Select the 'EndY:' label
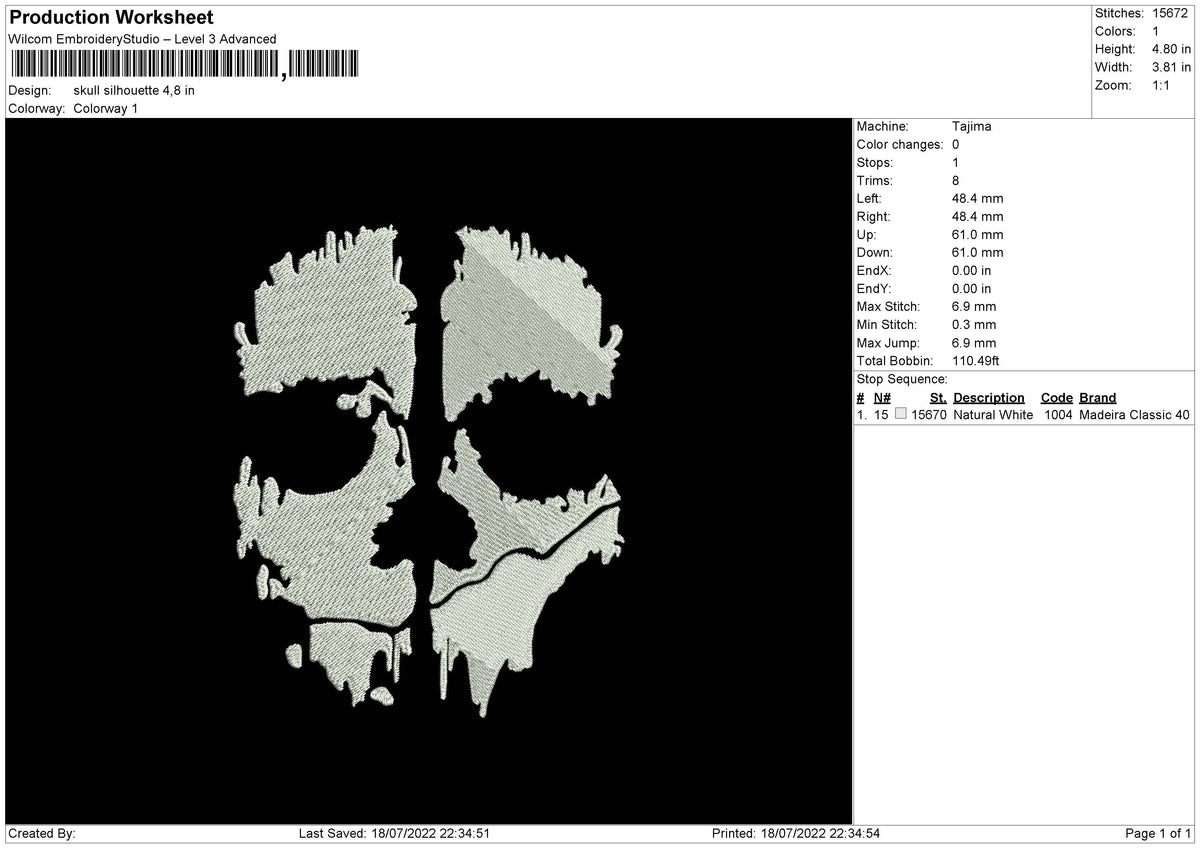This screenshot has width=1200, height=848. coord(874,288)
